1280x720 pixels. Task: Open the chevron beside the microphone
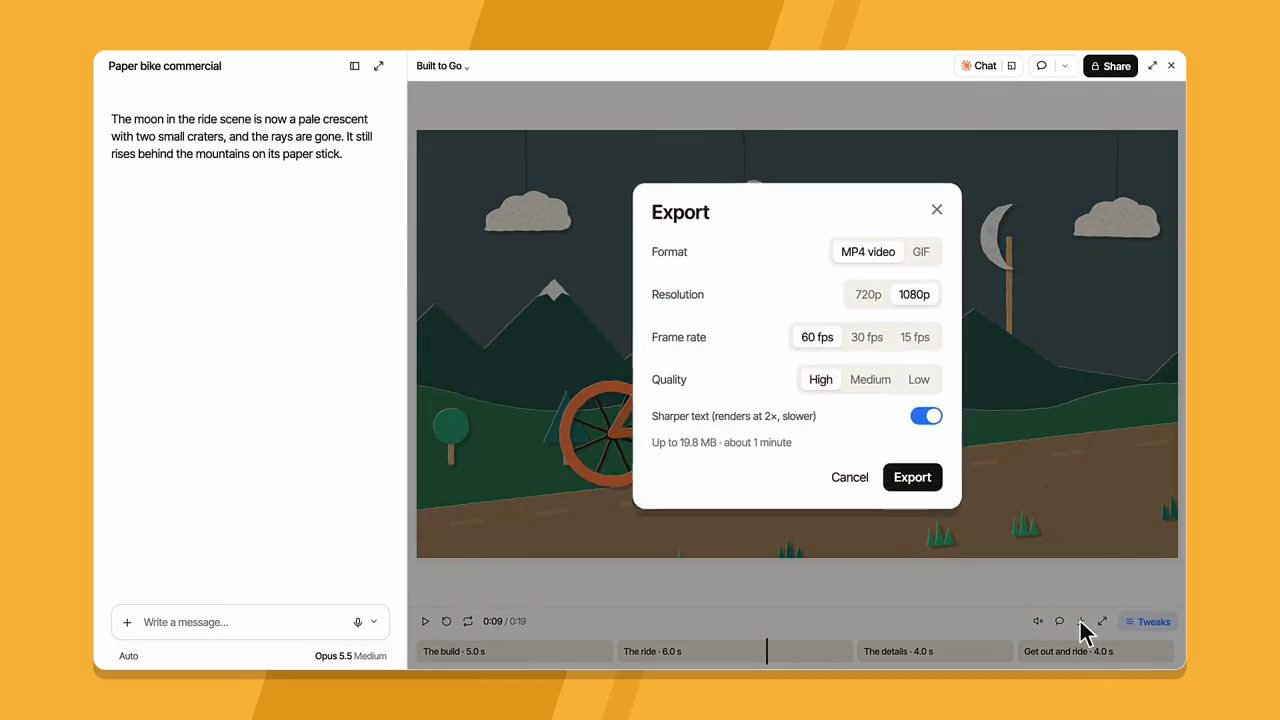374,622
